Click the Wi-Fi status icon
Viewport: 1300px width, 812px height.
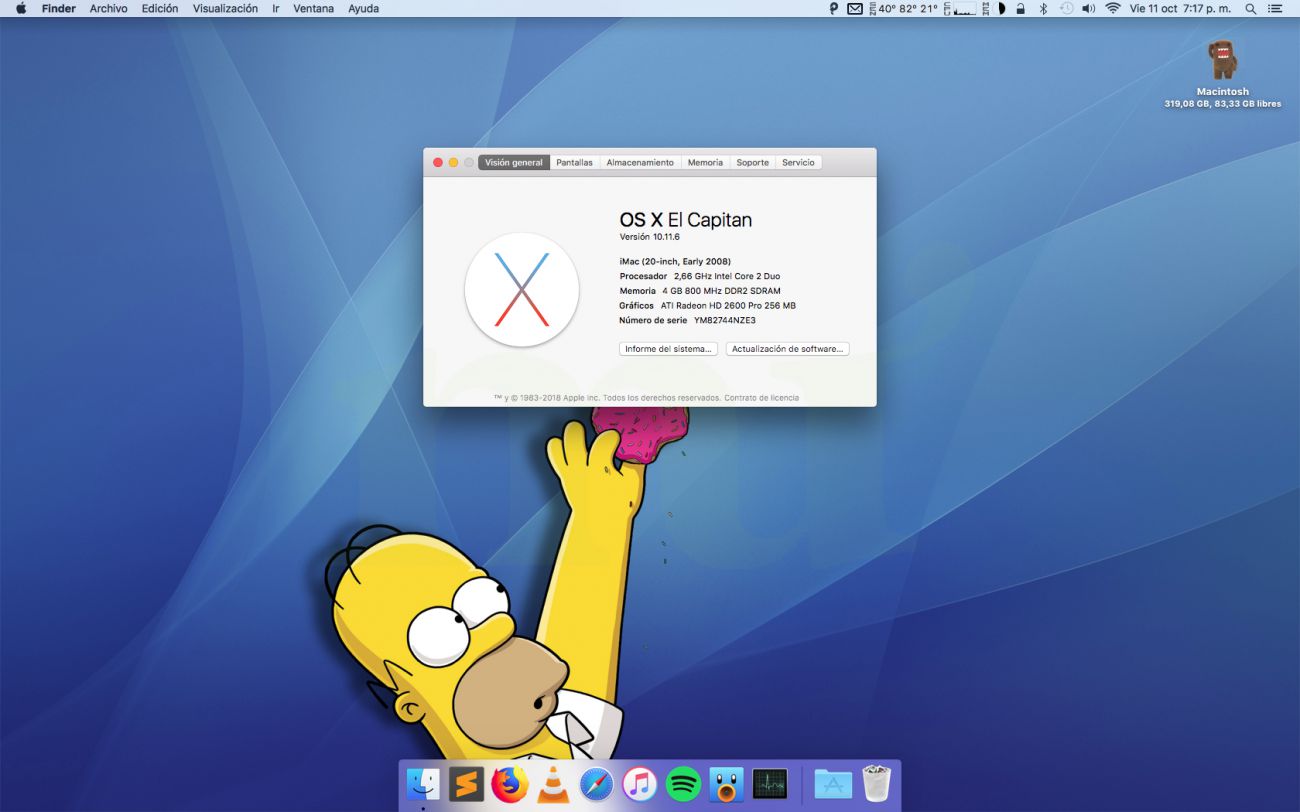(1112, 9)
